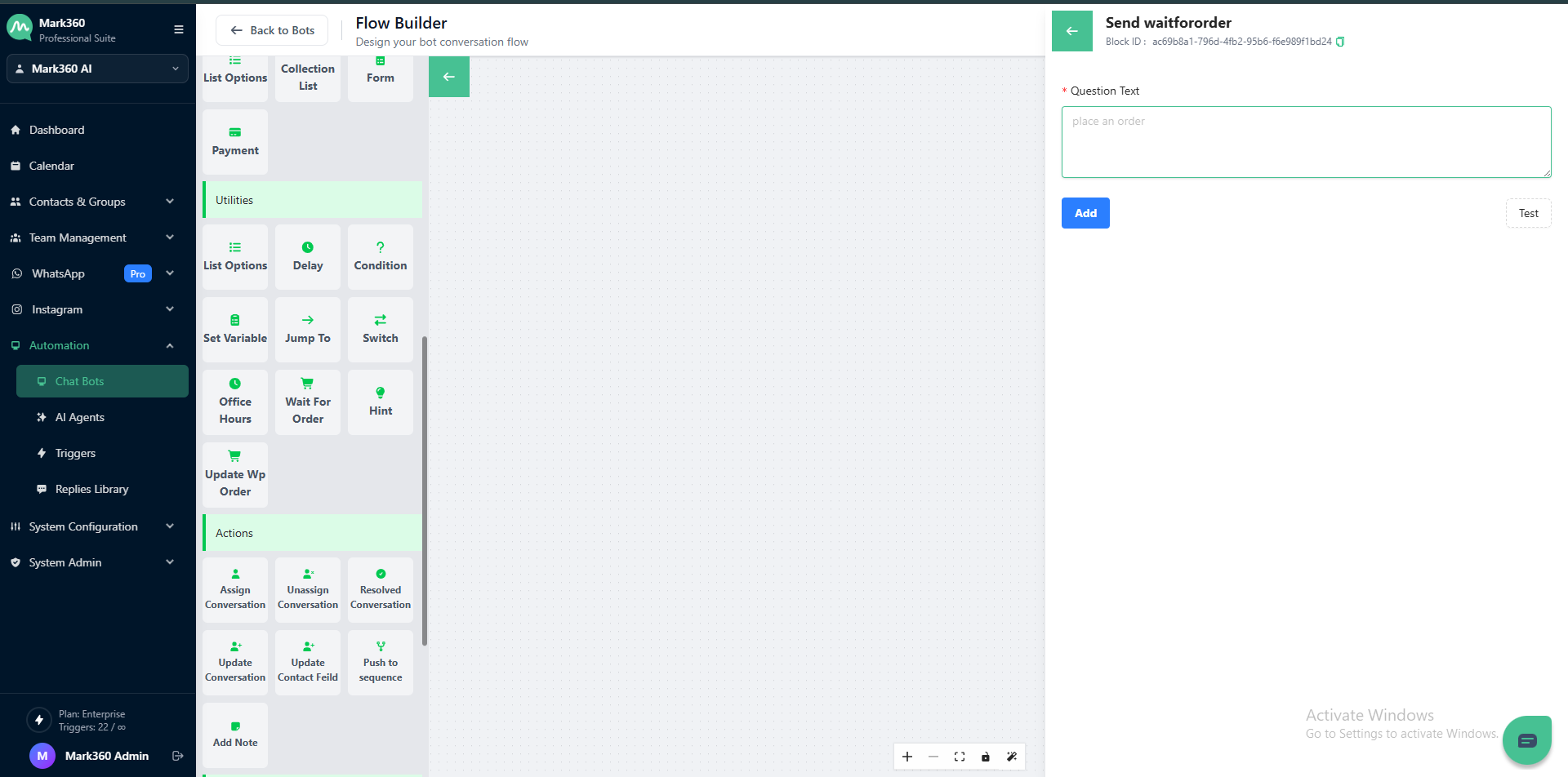Image resolution: width=1568 pixels, height=777 pixels.
Task: Select the Wait For Order block
Action: tap(307, 402)
